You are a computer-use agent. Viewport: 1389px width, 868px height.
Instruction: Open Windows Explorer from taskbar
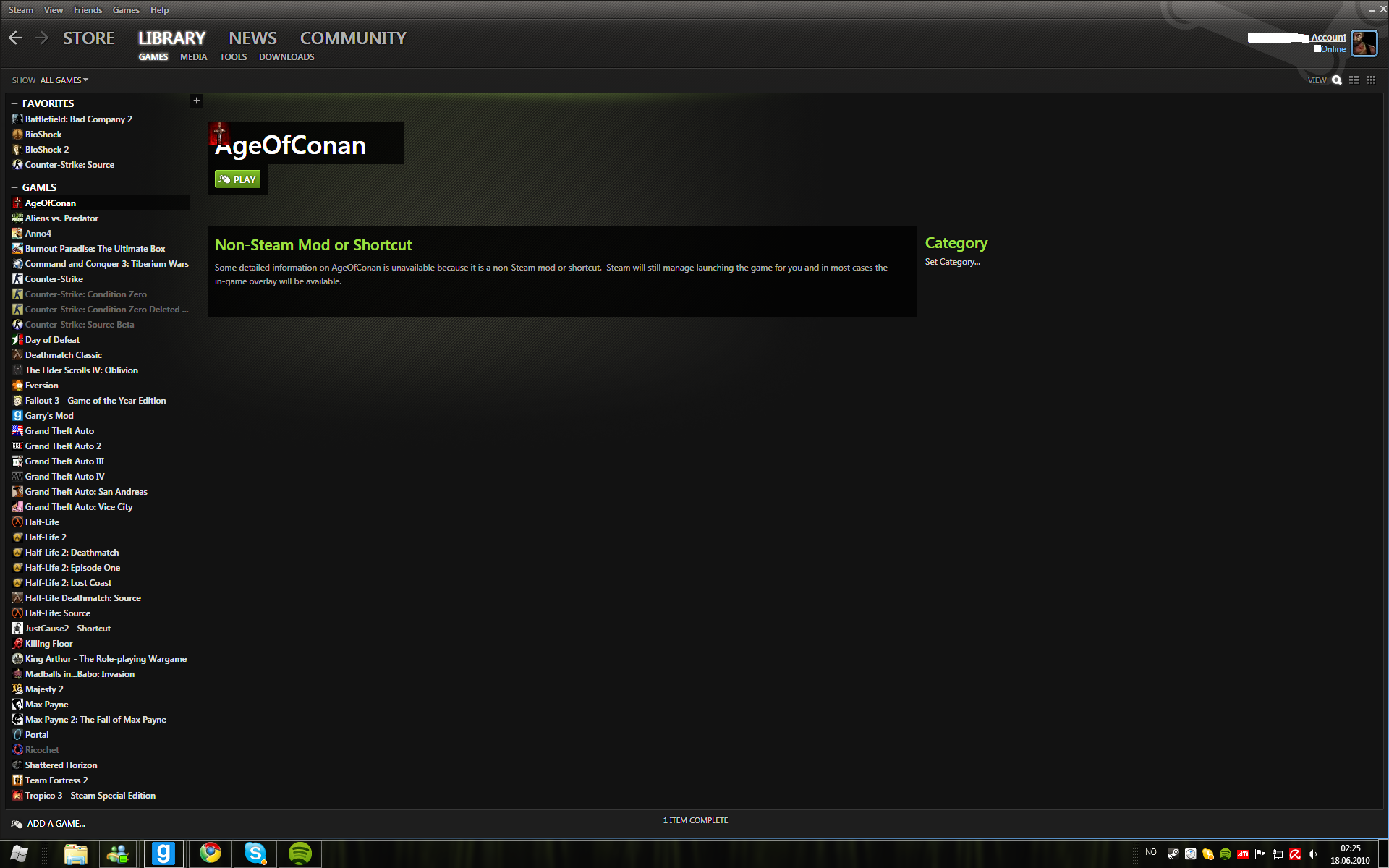[75, 854]
